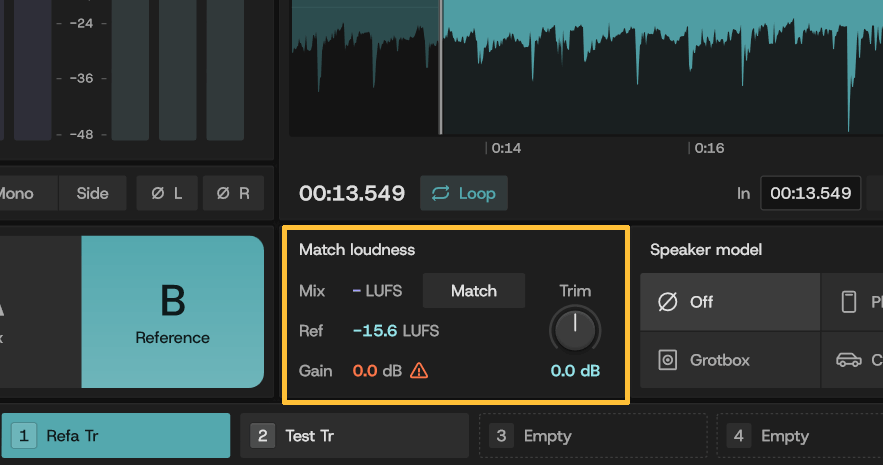The image size is (883, 465).
Task: Switch to reference slot 2 Test Tr
Action: [354, 436]
